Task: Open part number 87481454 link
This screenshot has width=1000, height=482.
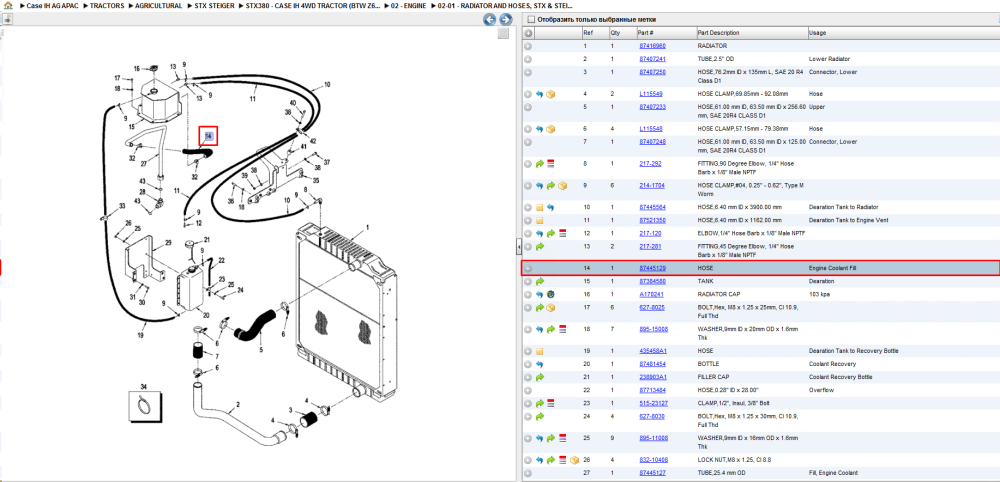Action: (x=652, y=364)
